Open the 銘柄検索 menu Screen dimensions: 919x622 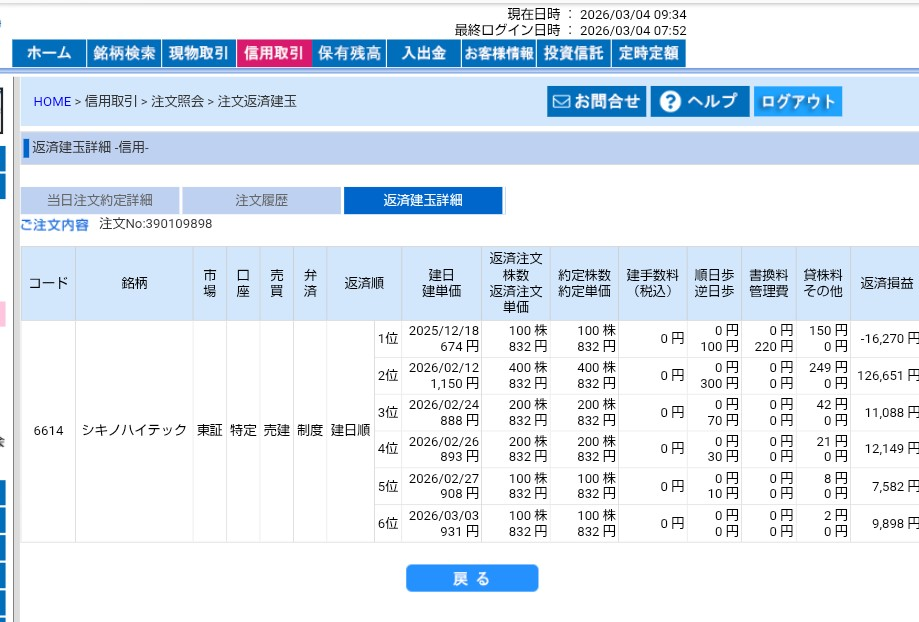coord(125,55)
